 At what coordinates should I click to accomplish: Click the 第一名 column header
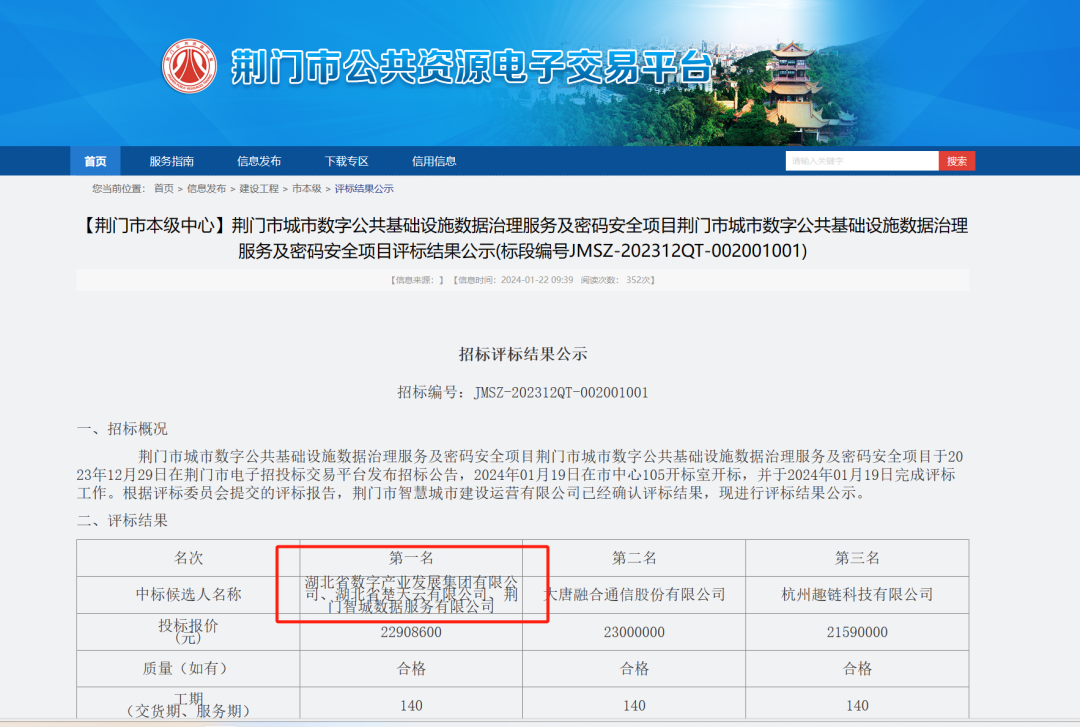pyautogui.click(x=411, y=558)
